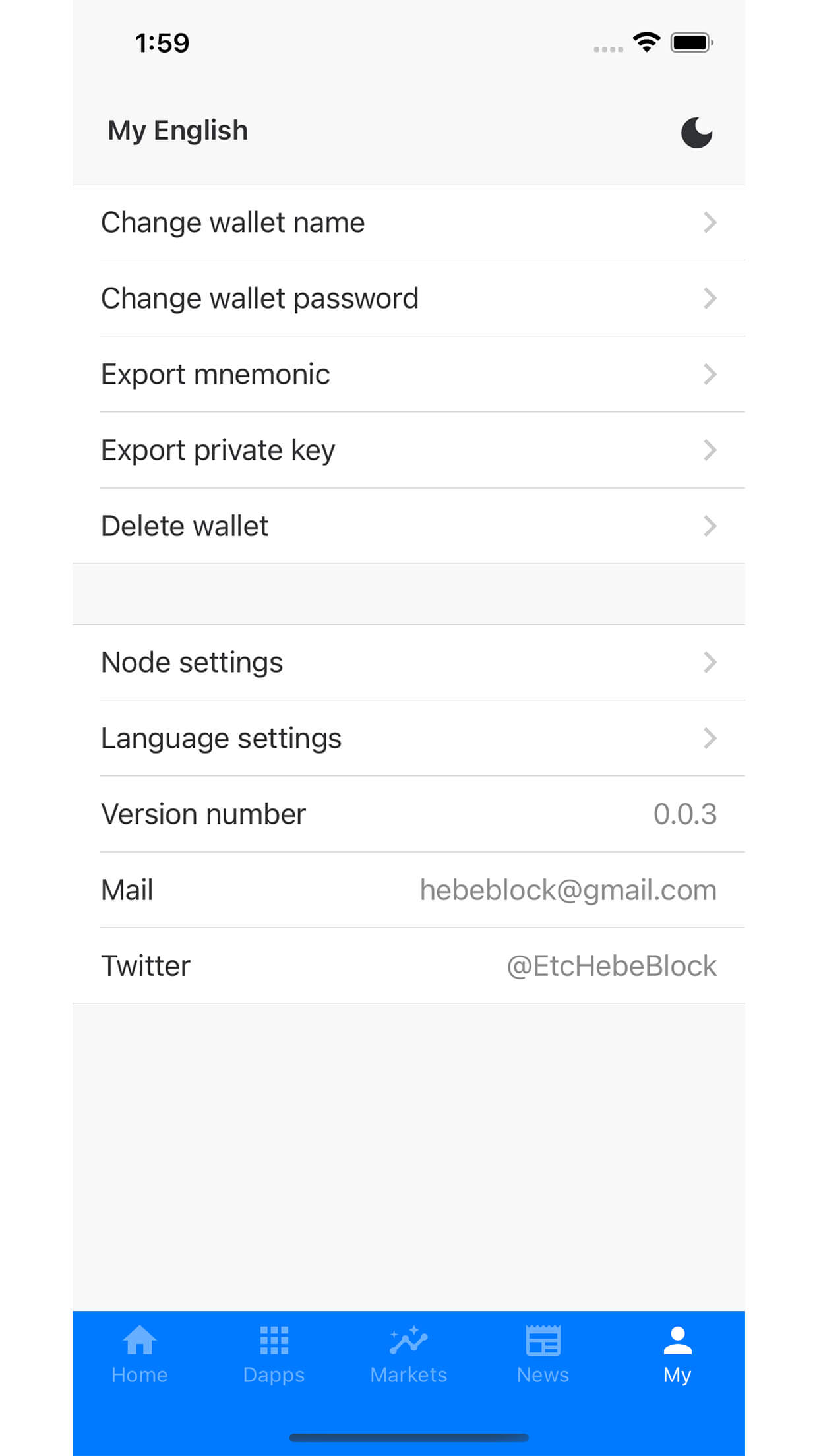Open the Dapps grid icon
819x1456 pixels.
274,1340
